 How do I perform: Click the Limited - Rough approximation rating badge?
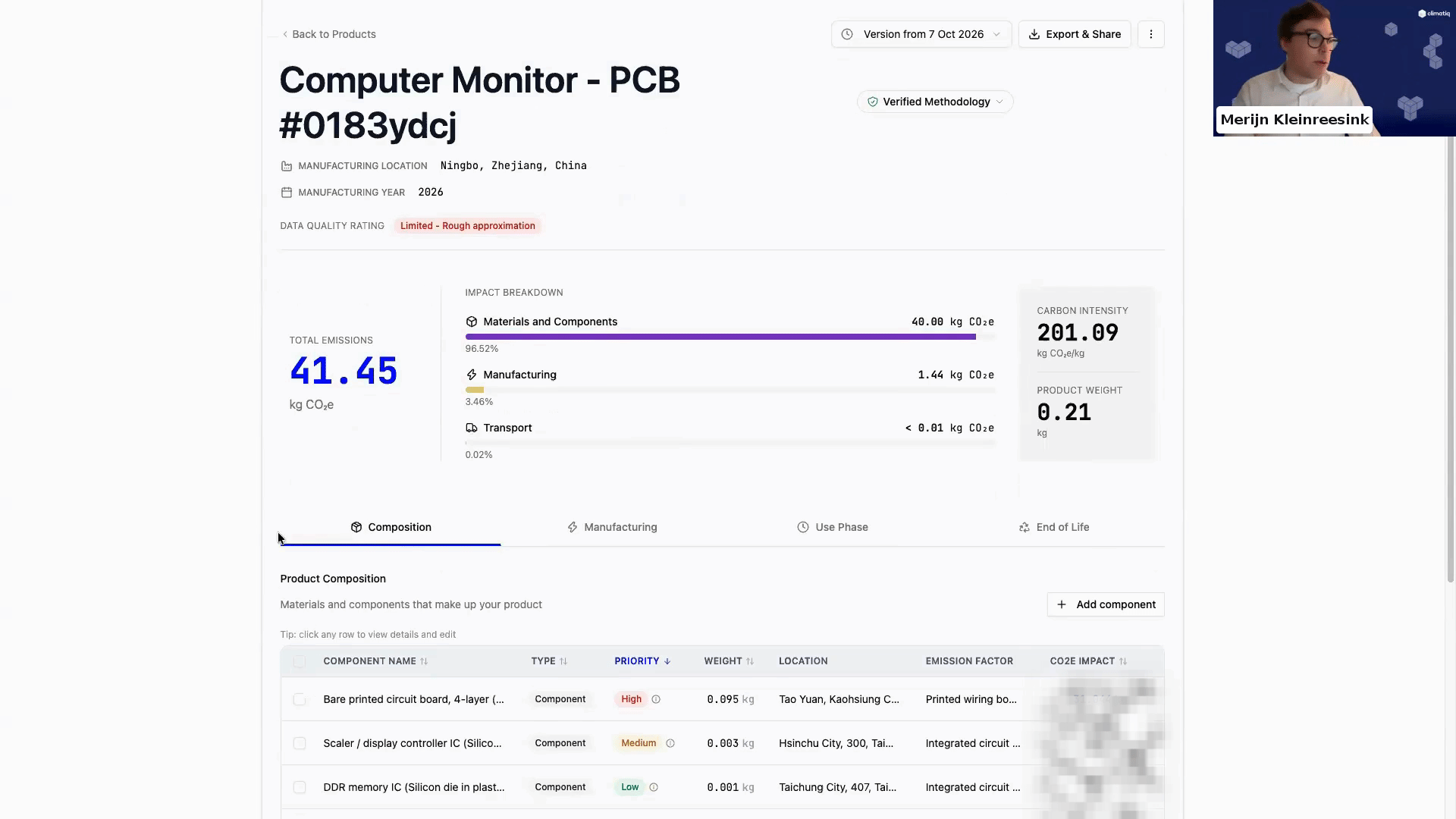[x=467, y=226]
